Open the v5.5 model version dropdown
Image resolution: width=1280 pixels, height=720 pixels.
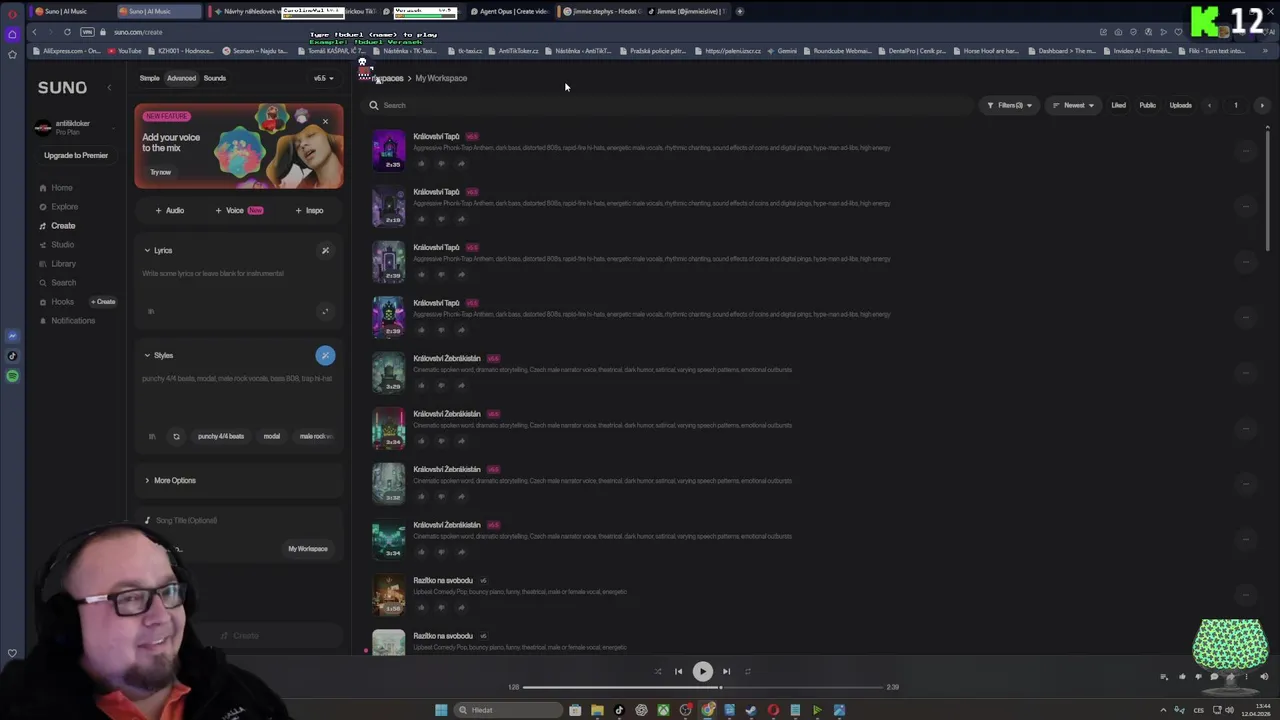pos(323,78)
